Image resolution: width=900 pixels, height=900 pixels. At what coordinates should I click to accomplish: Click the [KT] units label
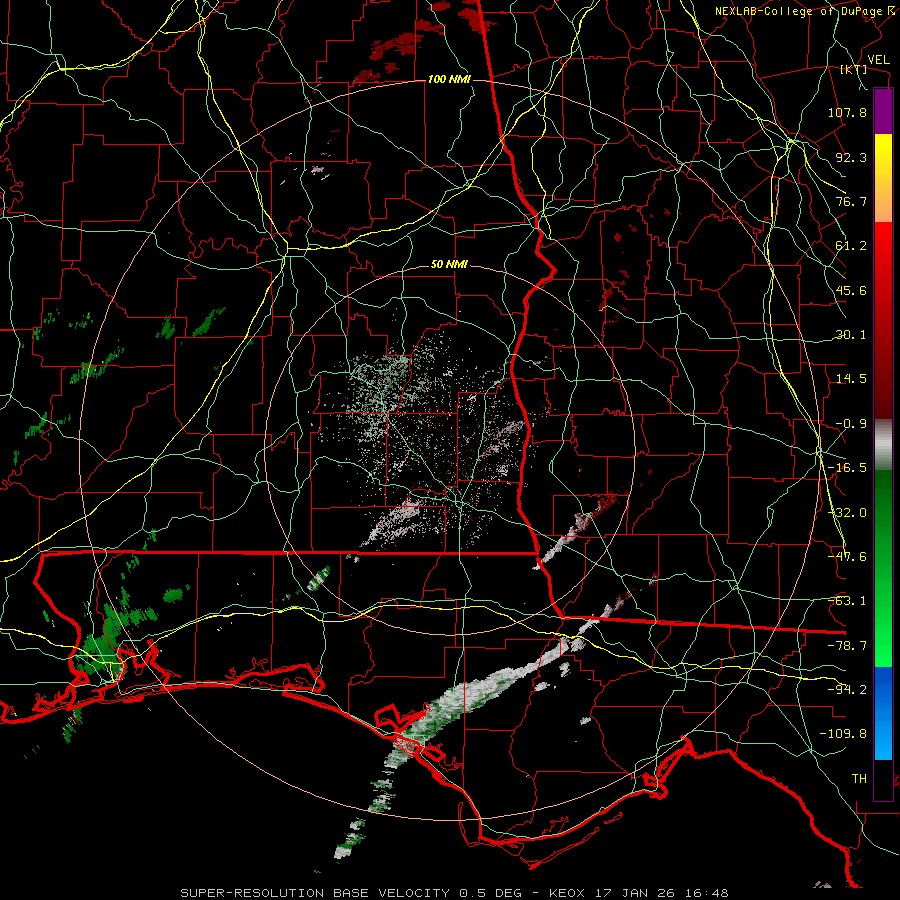click(x=854, y=69)
